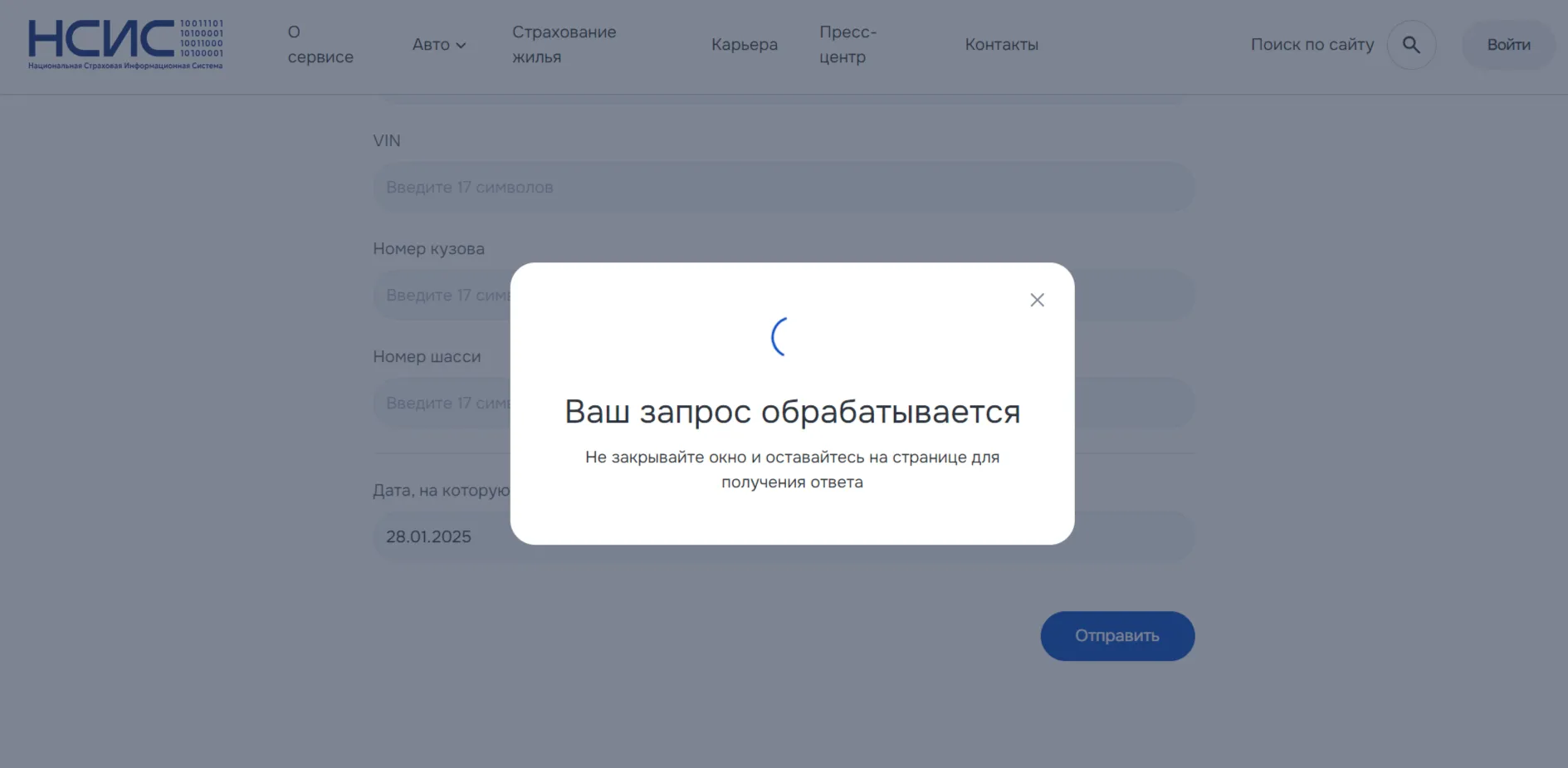This screenshot has width=1568, height=768.
Task: Click the Поиск по сайту label
Action: pos(1312,45)
